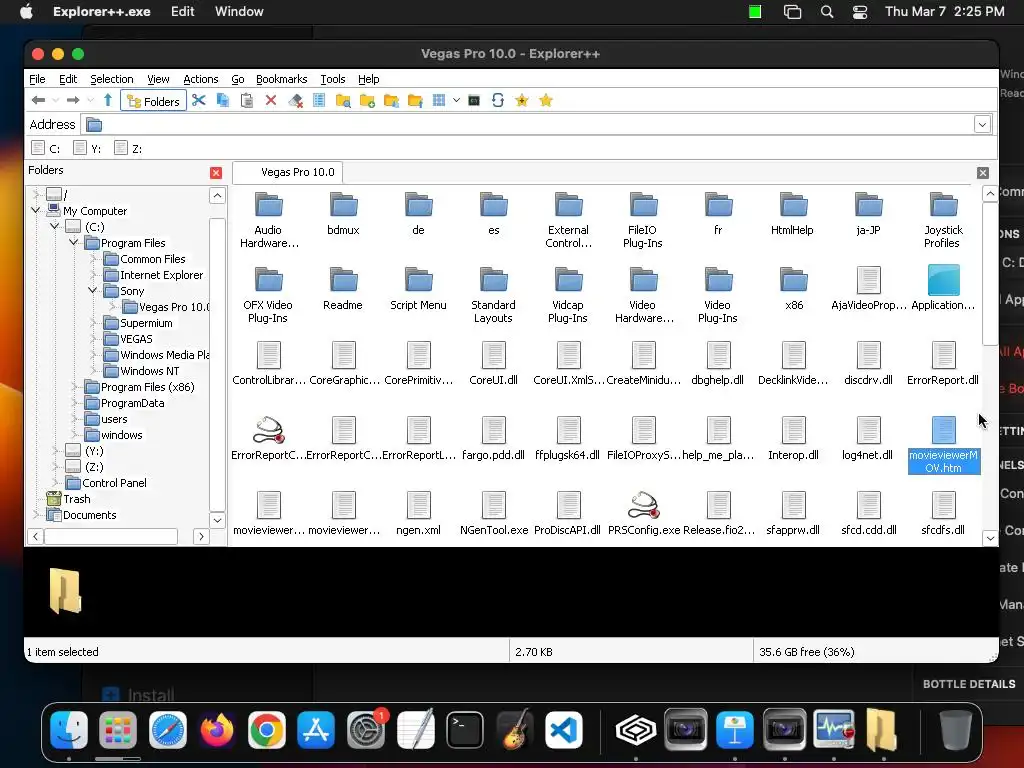Screen dimensions: 1024x768
Task: Select the Script Menu folder
Action: tap(418, 289)
